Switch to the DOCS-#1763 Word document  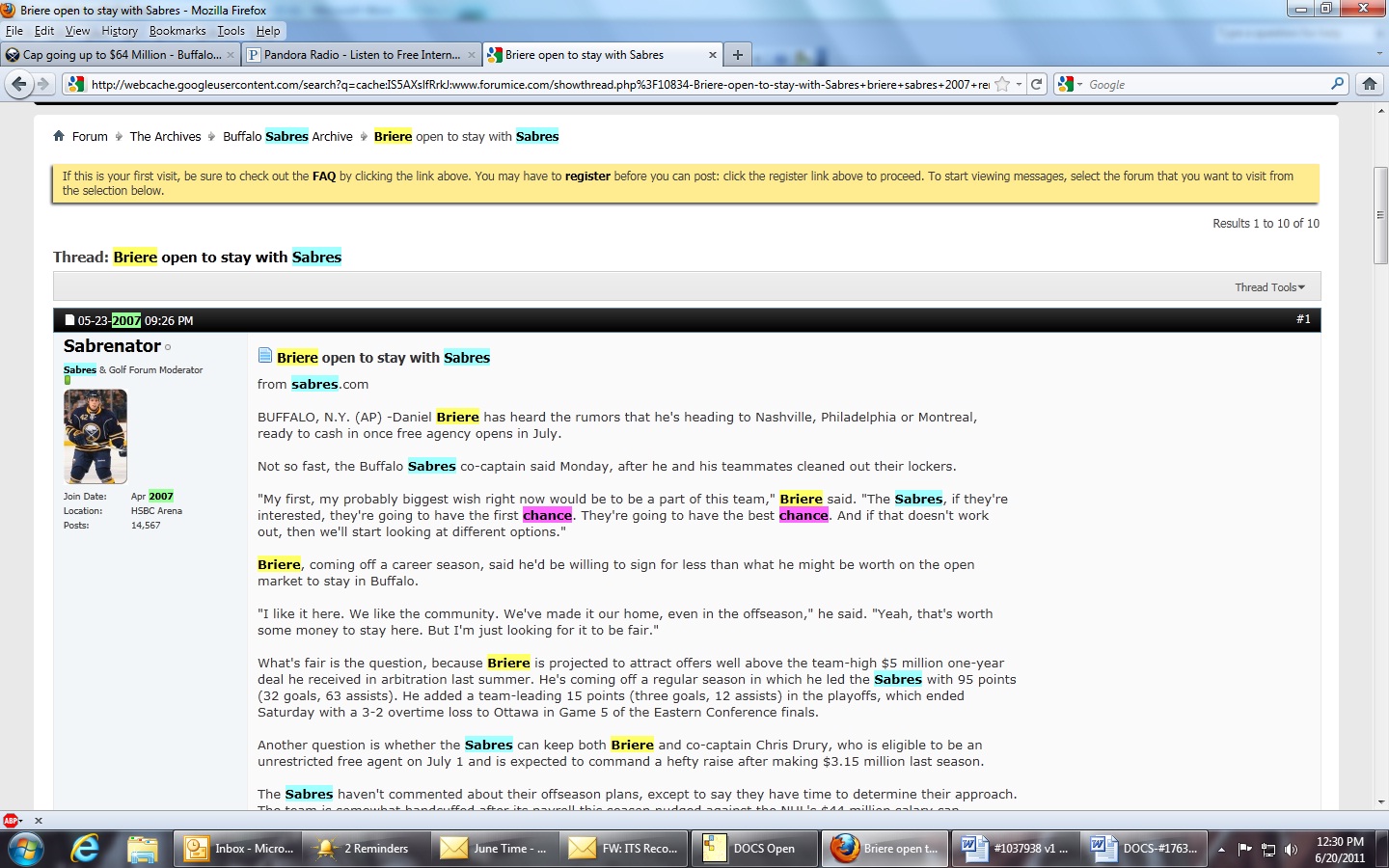(1144, 849)
